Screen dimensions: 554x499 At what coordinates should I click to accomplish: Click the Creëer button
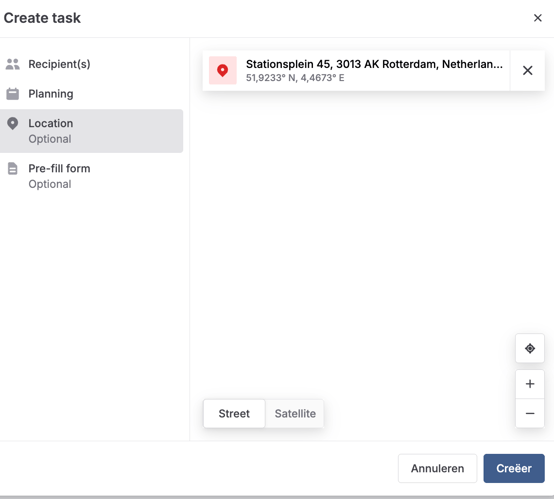click(514, 468)
